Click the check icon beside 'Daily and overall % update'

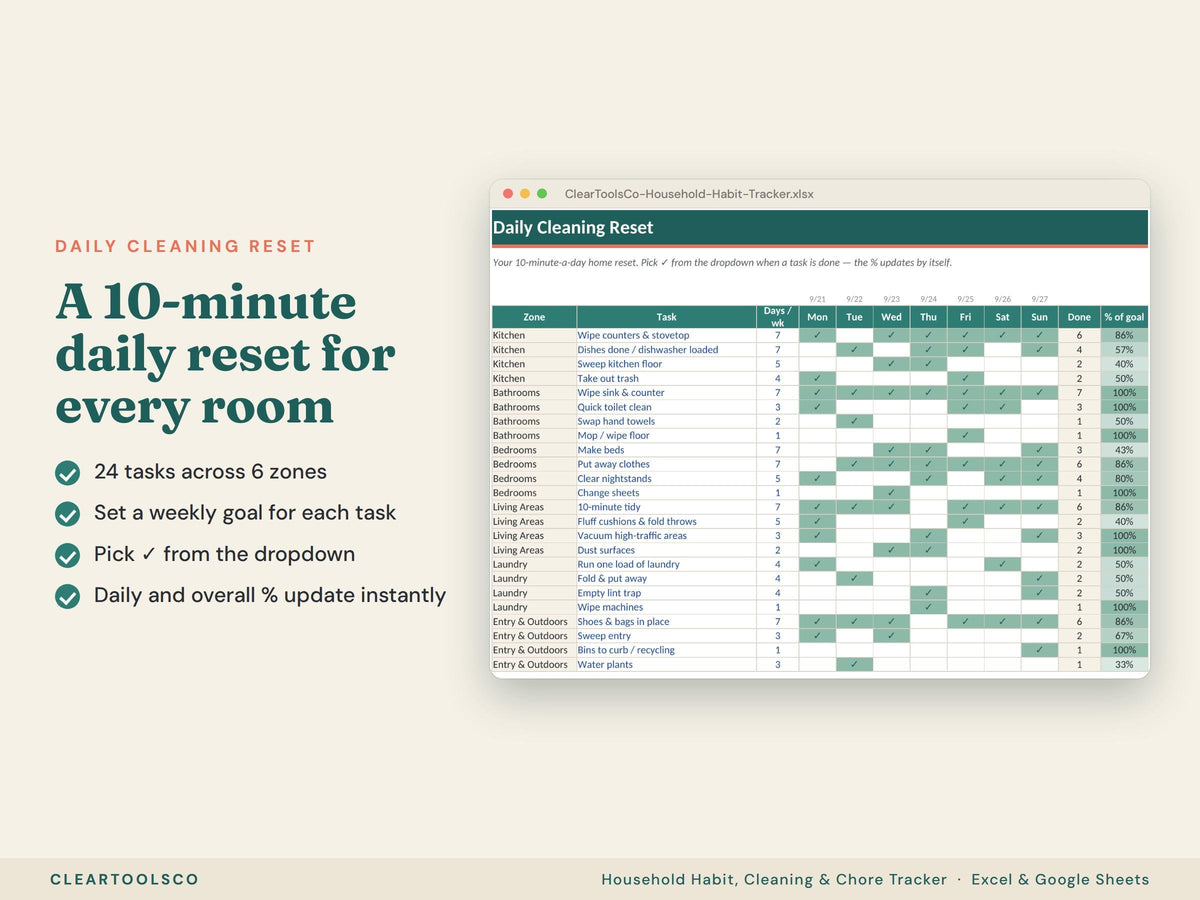tap(67, 596)
